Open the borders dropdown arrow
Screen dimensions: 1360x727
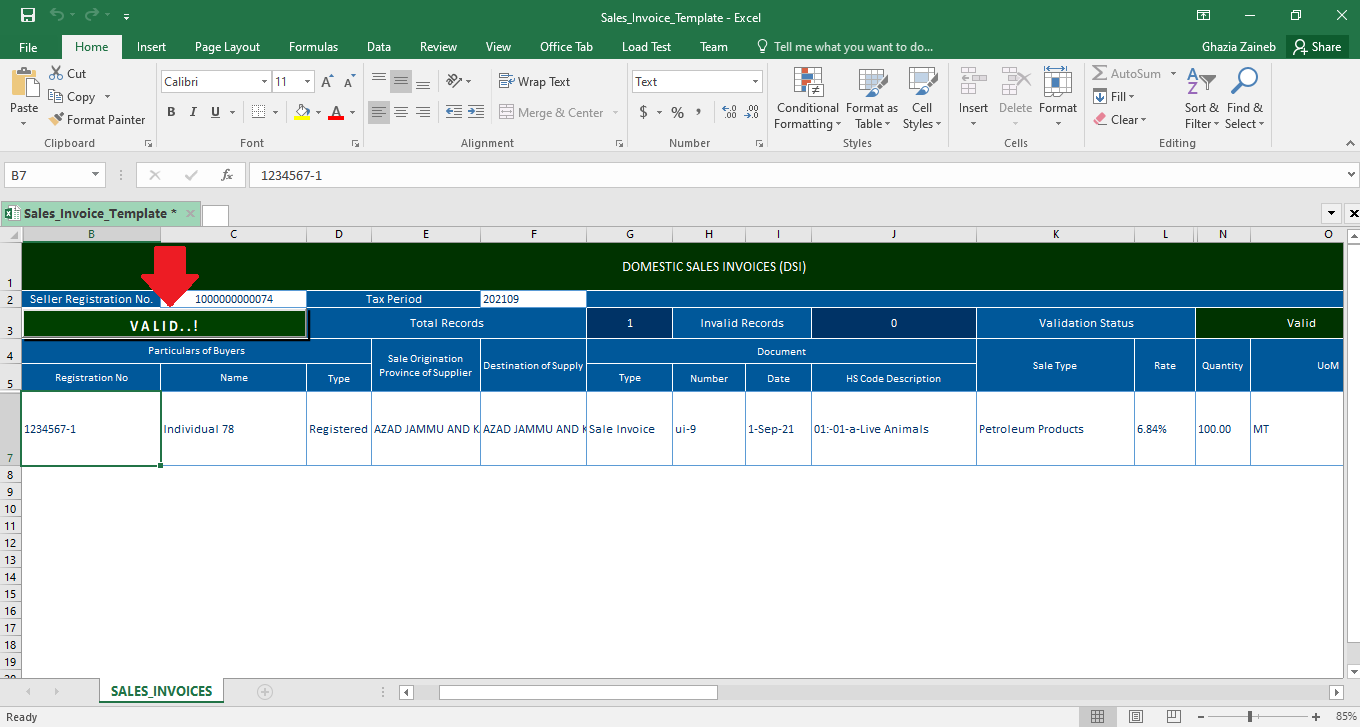(x=277, y=112)
